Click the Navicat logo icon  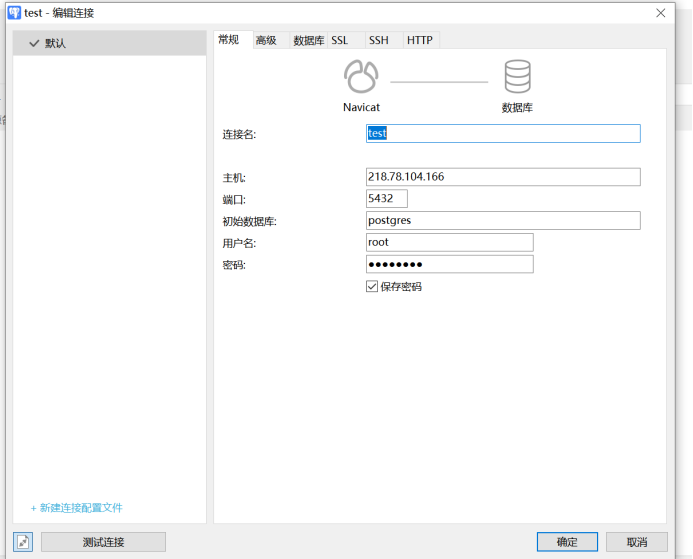[x=361, y=77]
